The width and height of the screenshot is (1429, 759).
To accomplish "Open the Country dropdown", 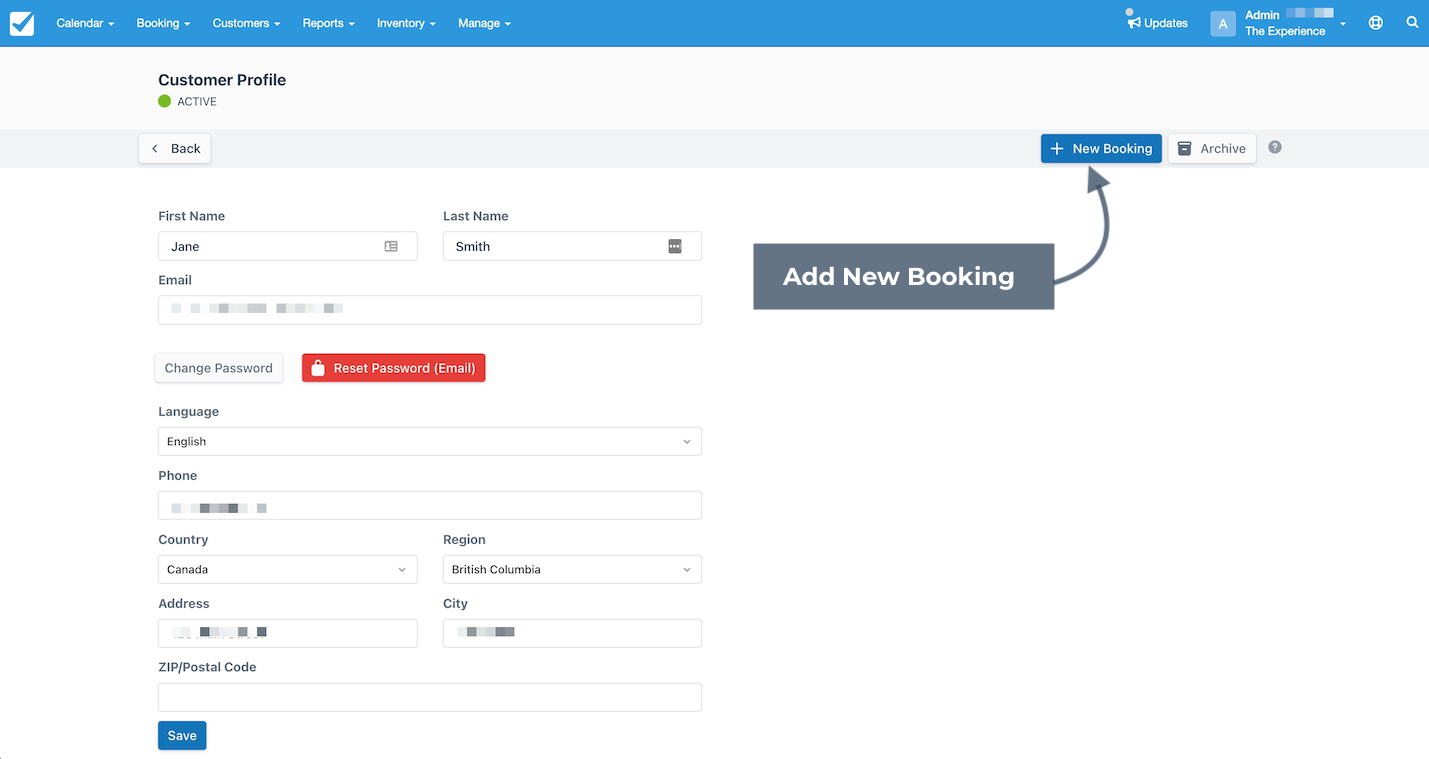I will [x=288, y=569].
